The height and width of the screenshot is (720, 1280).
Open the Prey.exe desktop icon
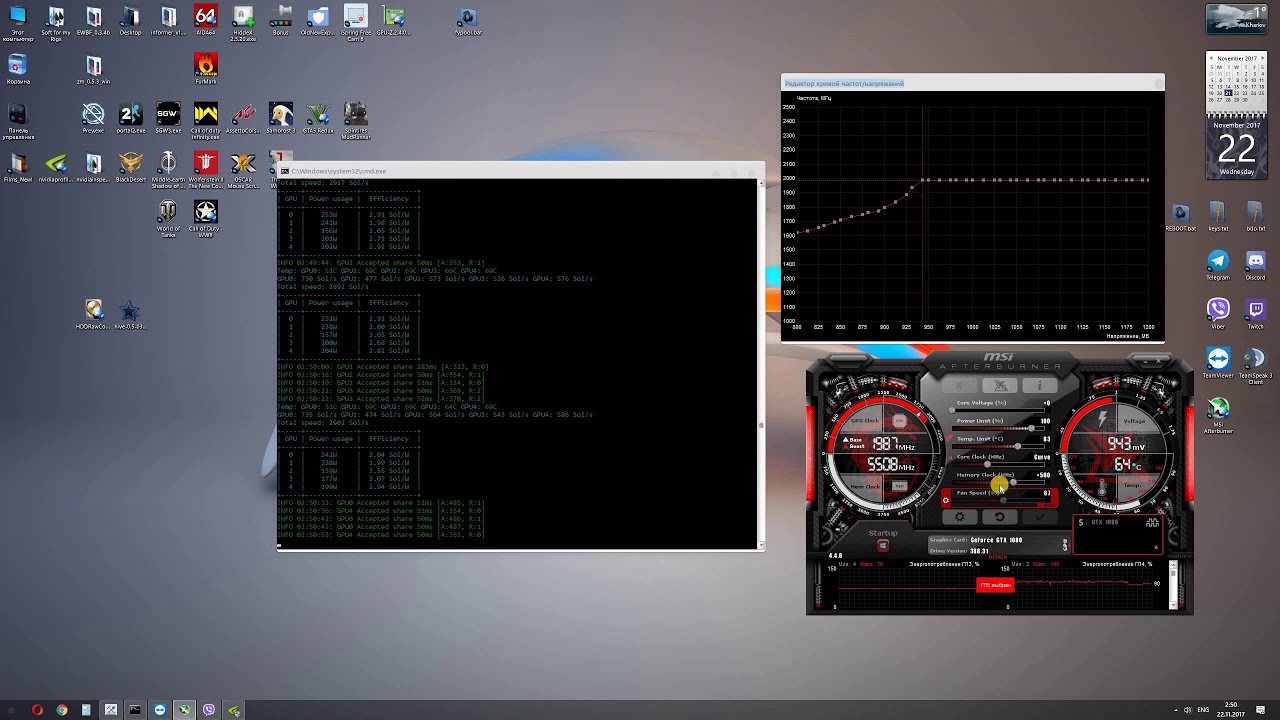[93, 118]
